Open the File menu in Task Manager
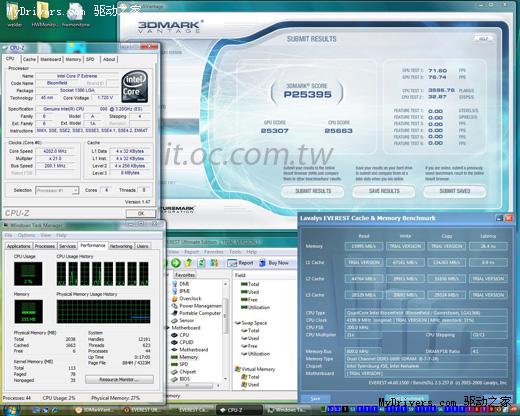 (8, 235)
